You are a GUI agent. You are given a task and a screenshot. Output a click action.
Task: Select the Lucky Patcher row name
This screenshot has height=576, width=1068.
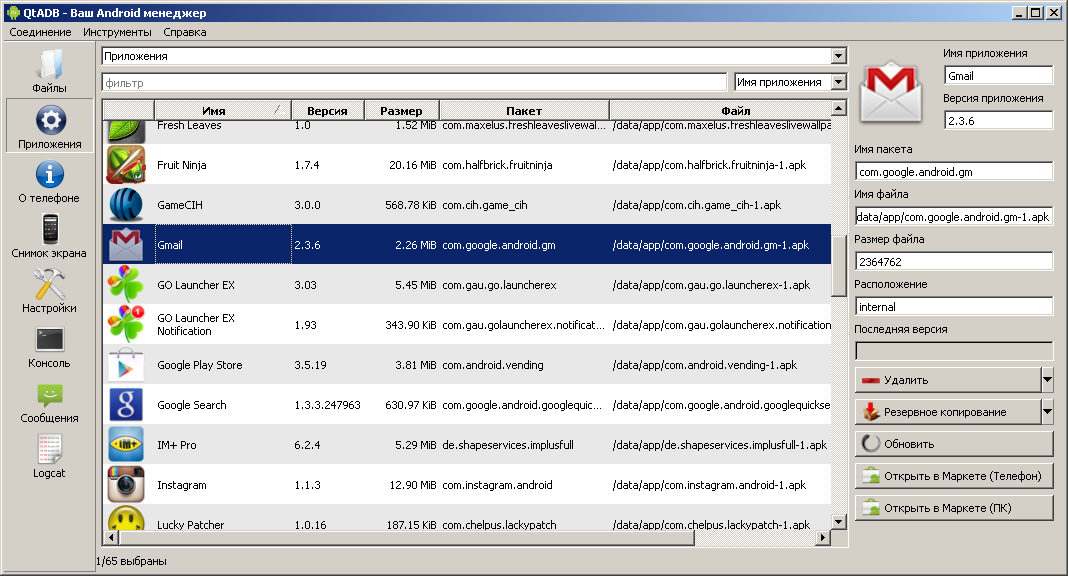tap(191, 525)
